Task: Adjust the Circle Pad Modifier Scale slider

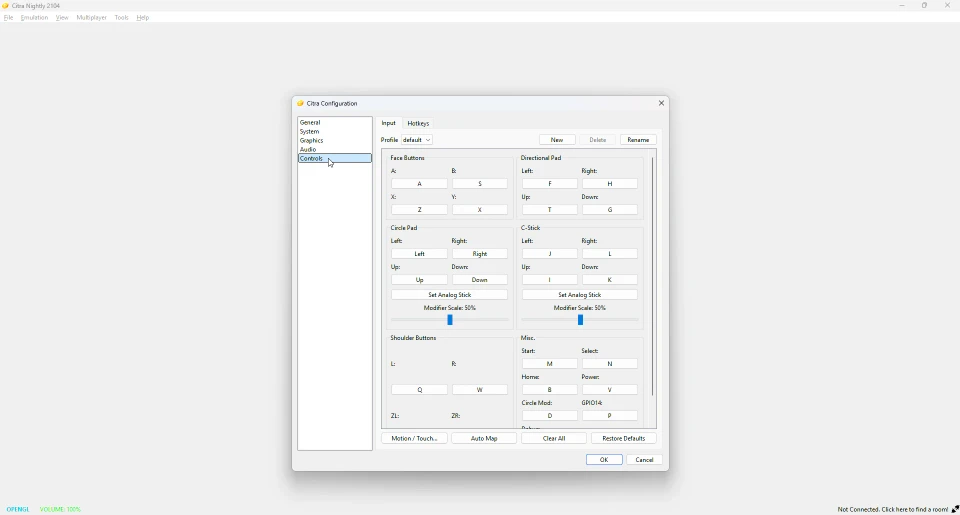Action: (449, 320)
